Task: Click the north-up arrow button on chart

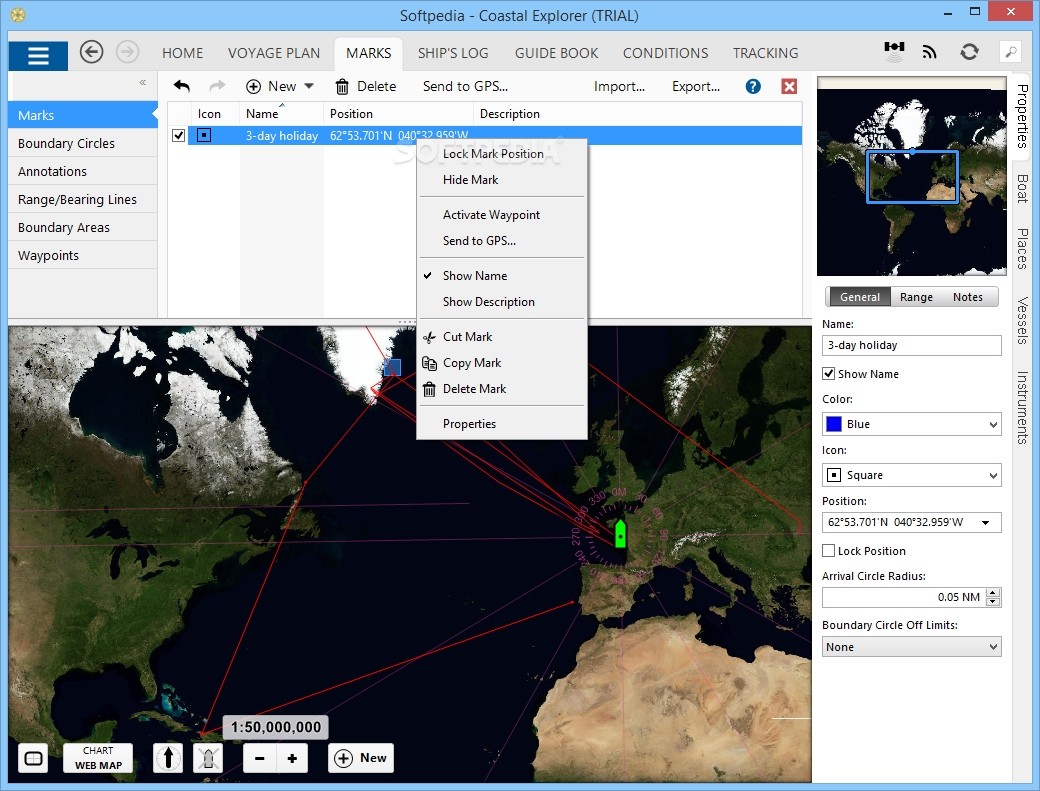Action: coord(168,758)
